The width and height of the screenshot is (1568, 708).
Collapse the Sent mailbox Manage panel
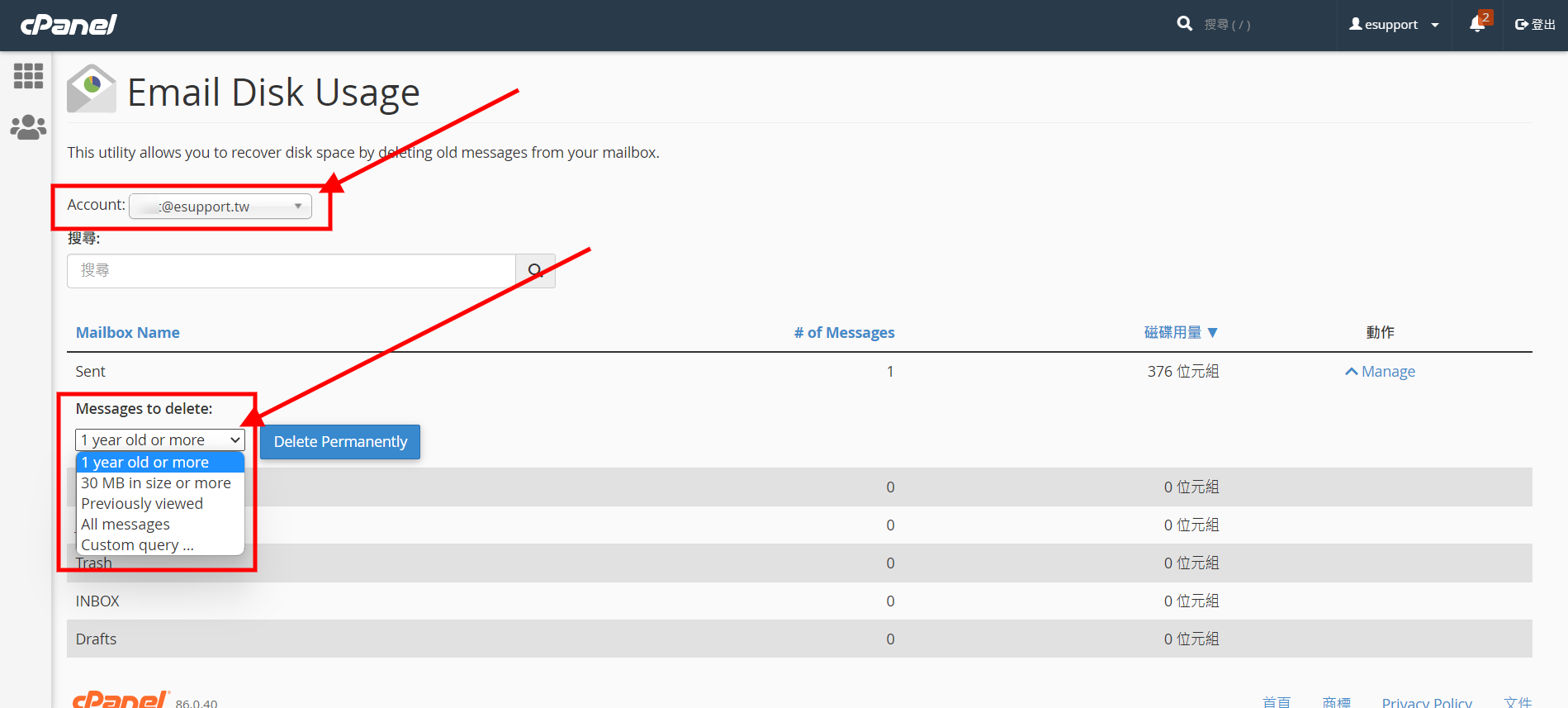[1380, 372]
